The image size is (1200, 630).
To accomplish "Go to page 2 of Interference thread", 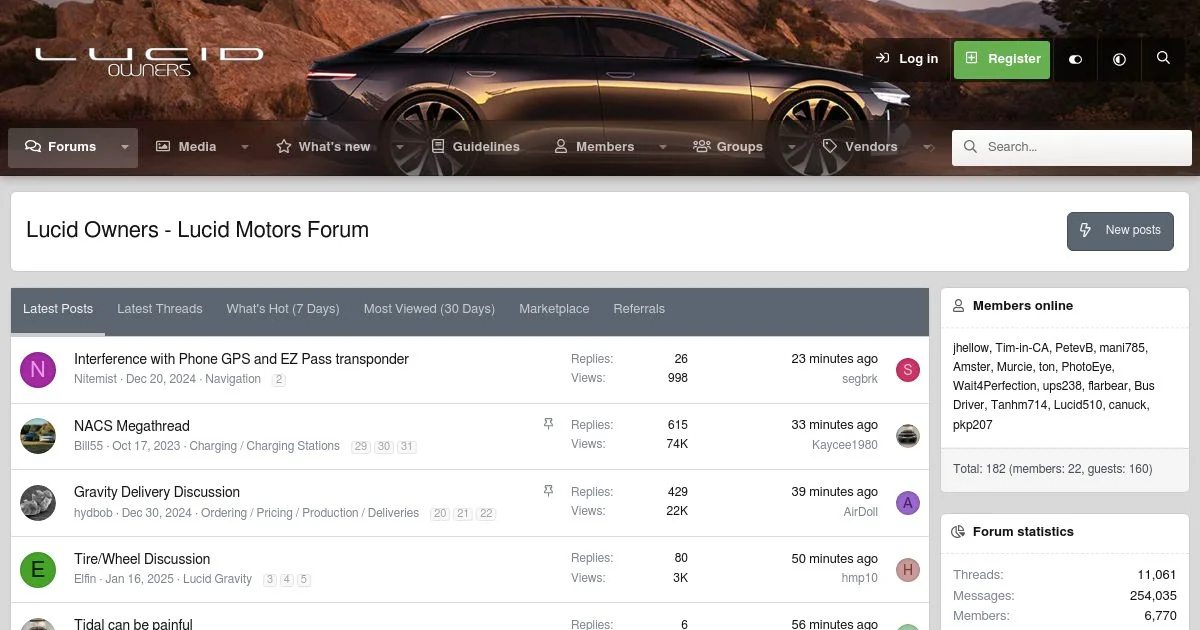I will 279,380.
